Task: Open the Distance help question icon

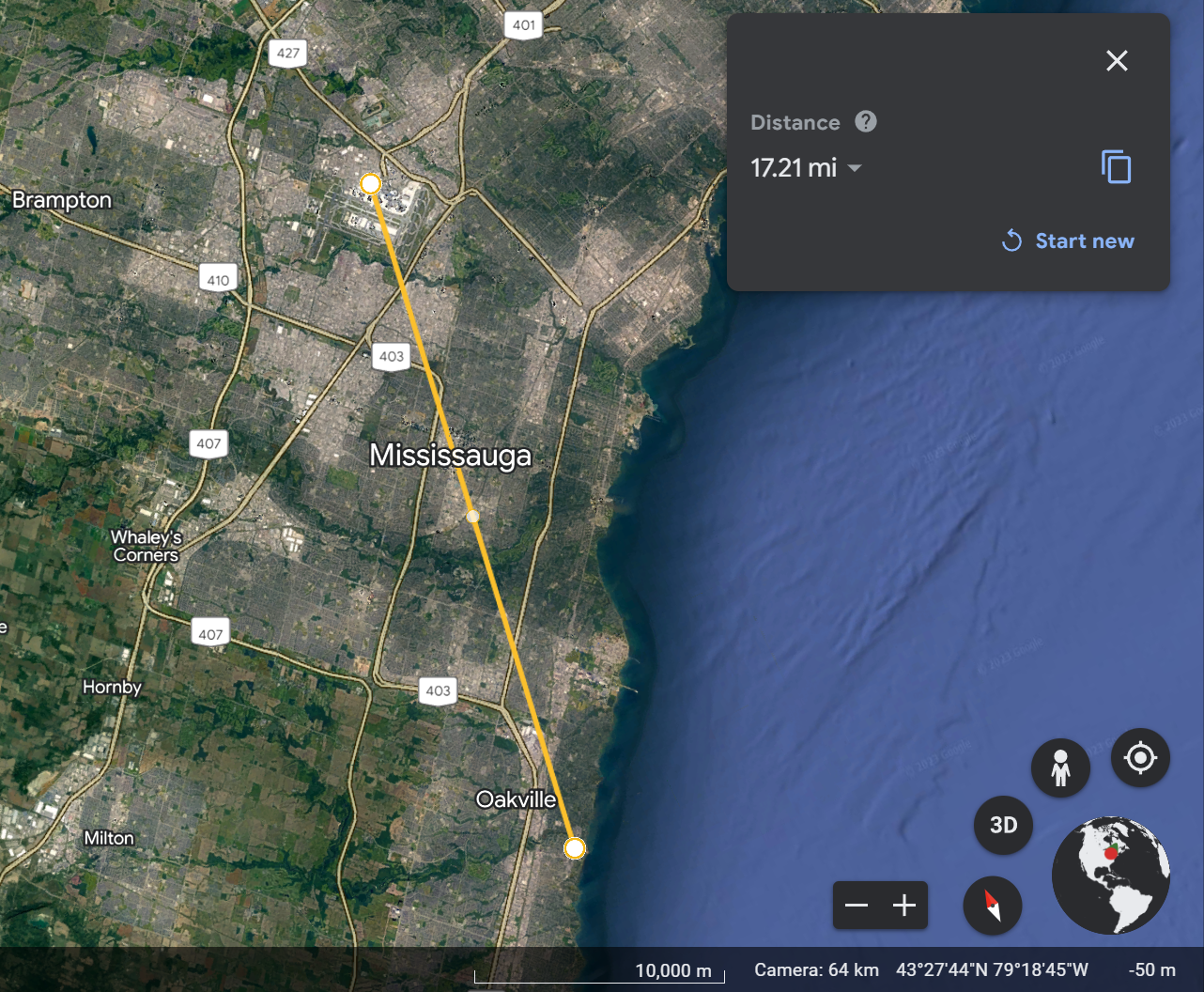Action: [865, 122]
